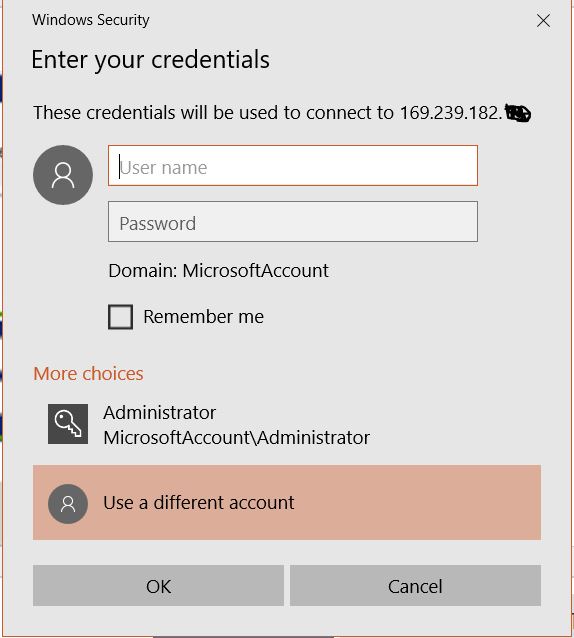574x638 pixels.
Task: Click the Windows Security title text
Action: pos(91,20)
